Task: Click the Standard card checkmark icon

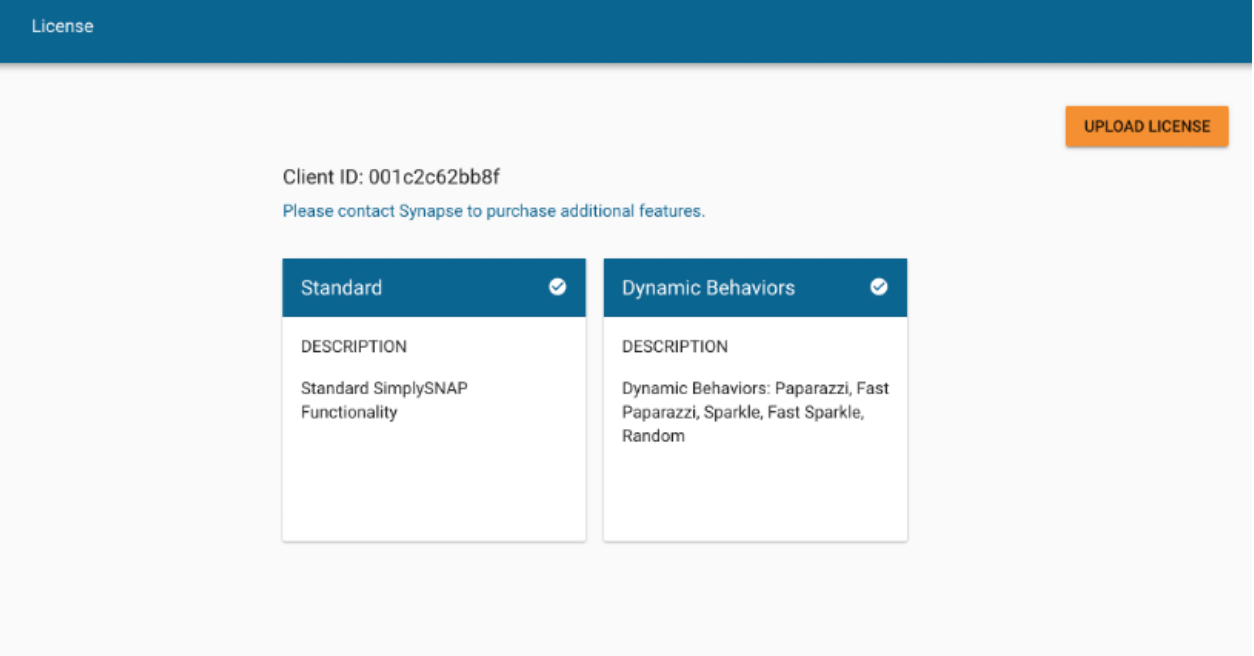Action: (557, 287)
